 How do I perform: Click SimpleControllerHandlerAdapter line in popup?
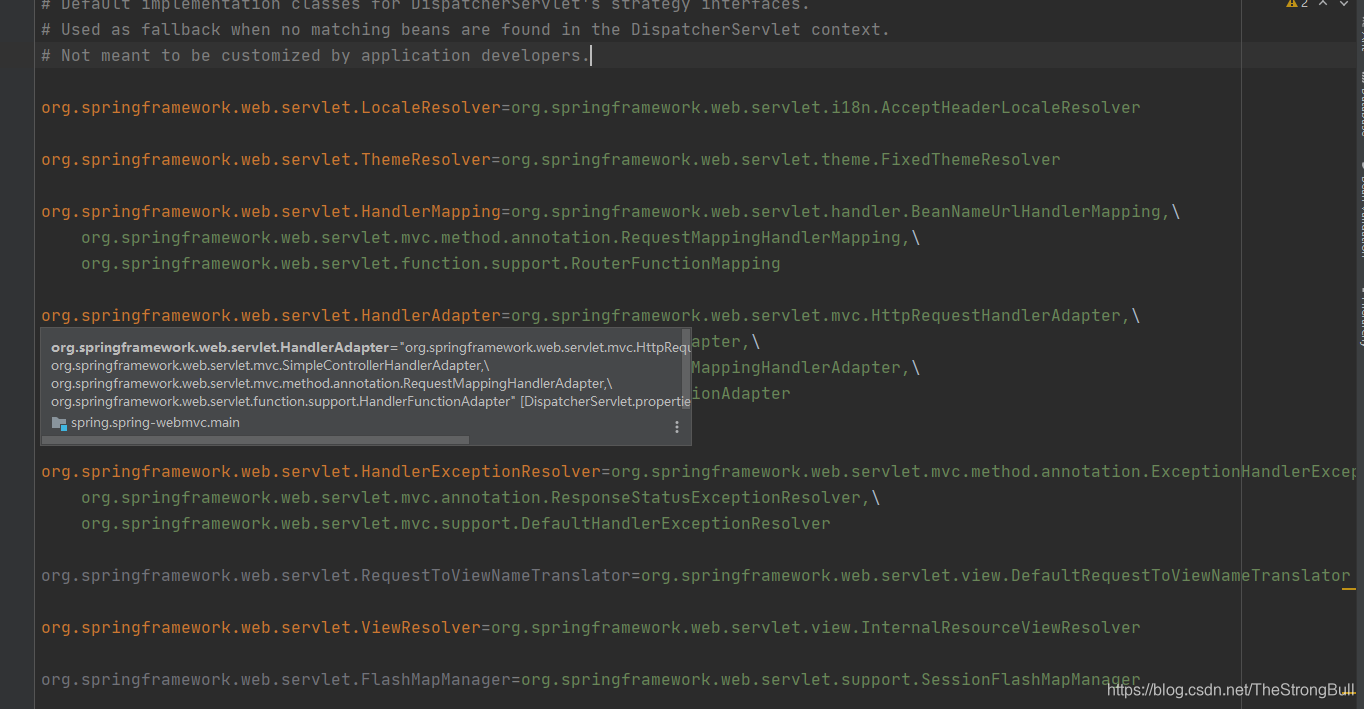pyautogui.click(x=270, y=366)
